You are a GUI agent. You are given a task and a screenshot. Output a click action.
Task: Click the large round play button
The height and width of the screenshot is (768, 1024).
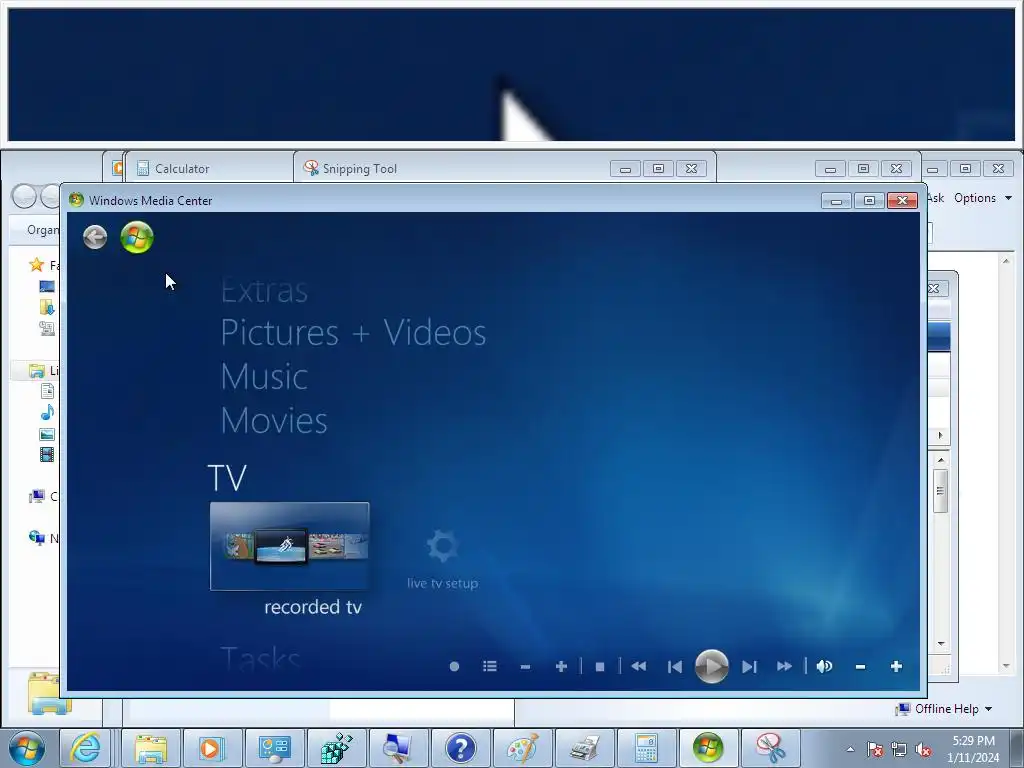(711, 666)
